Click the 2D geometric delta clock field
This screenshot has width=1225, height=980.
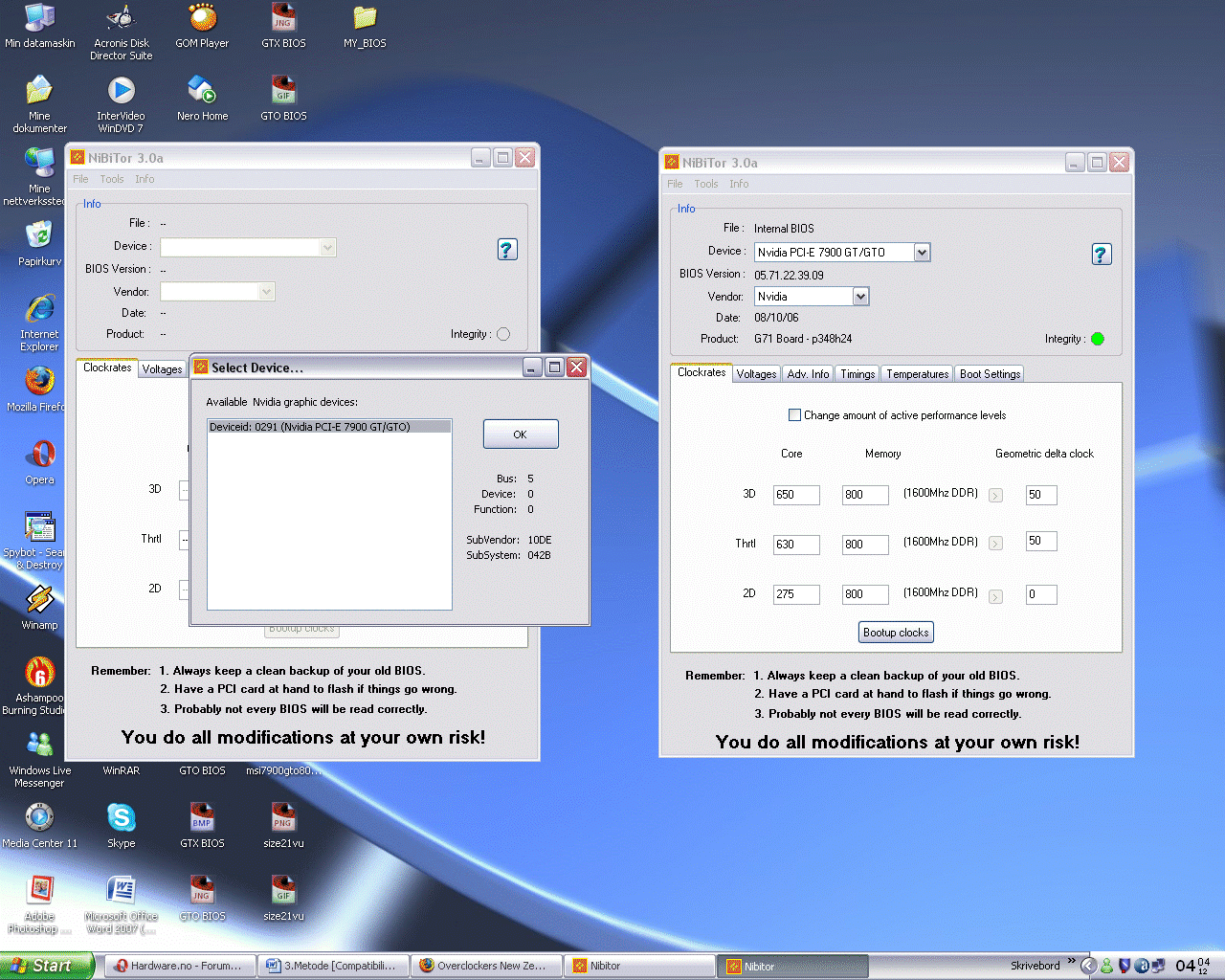(1041, 594)
